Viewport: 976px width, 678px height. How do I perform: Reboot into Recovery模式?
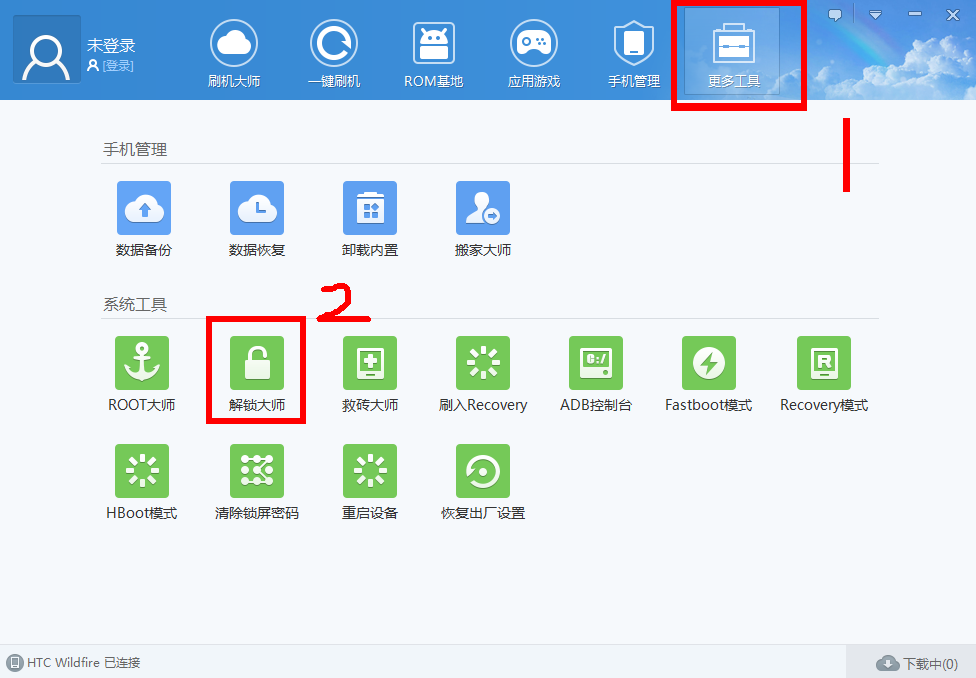pyautogui.click(x=823, y=363)
